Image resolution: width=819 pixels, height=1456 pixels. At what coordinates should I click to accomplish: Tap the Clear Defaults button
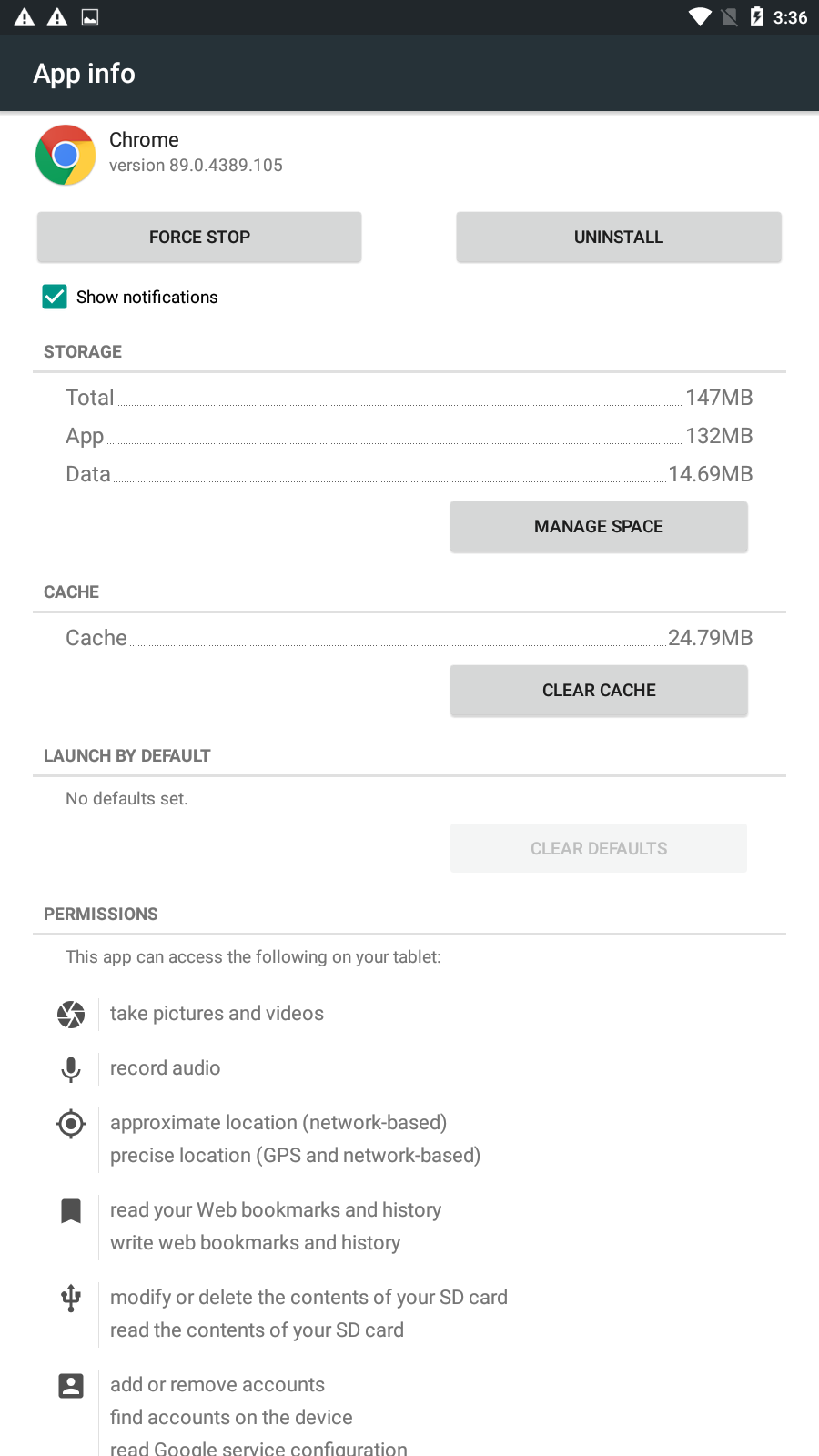[x=599, y=848]
